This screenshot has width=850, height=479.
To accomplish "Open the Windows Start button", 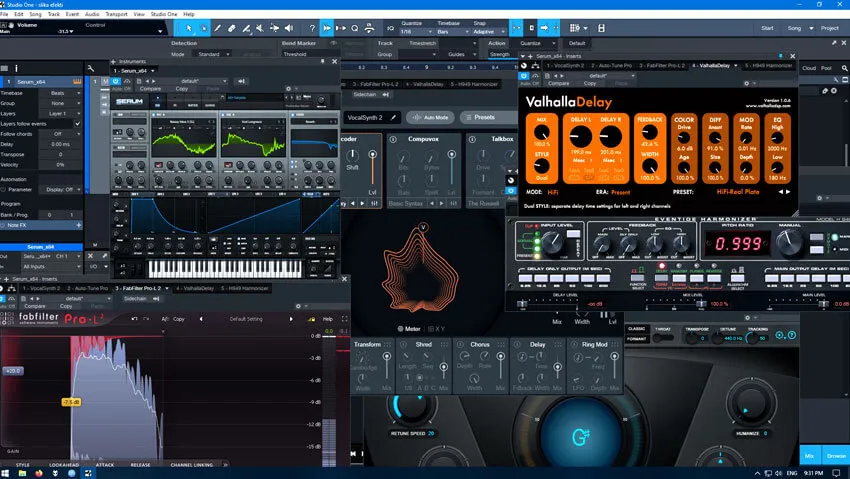I will coord(5,473).
